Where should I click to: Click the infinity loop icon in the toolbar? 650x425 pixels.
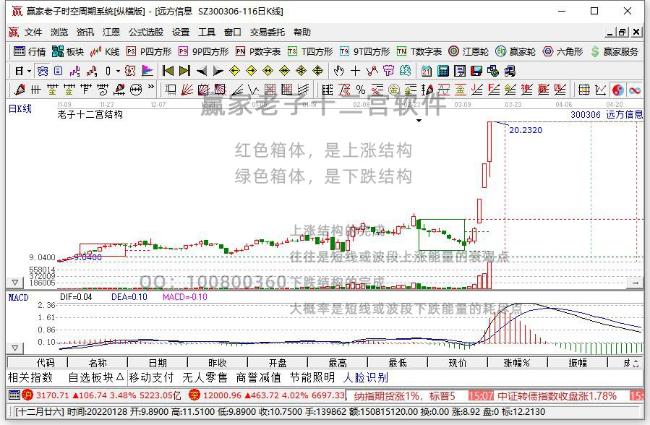tap(634, 89)
